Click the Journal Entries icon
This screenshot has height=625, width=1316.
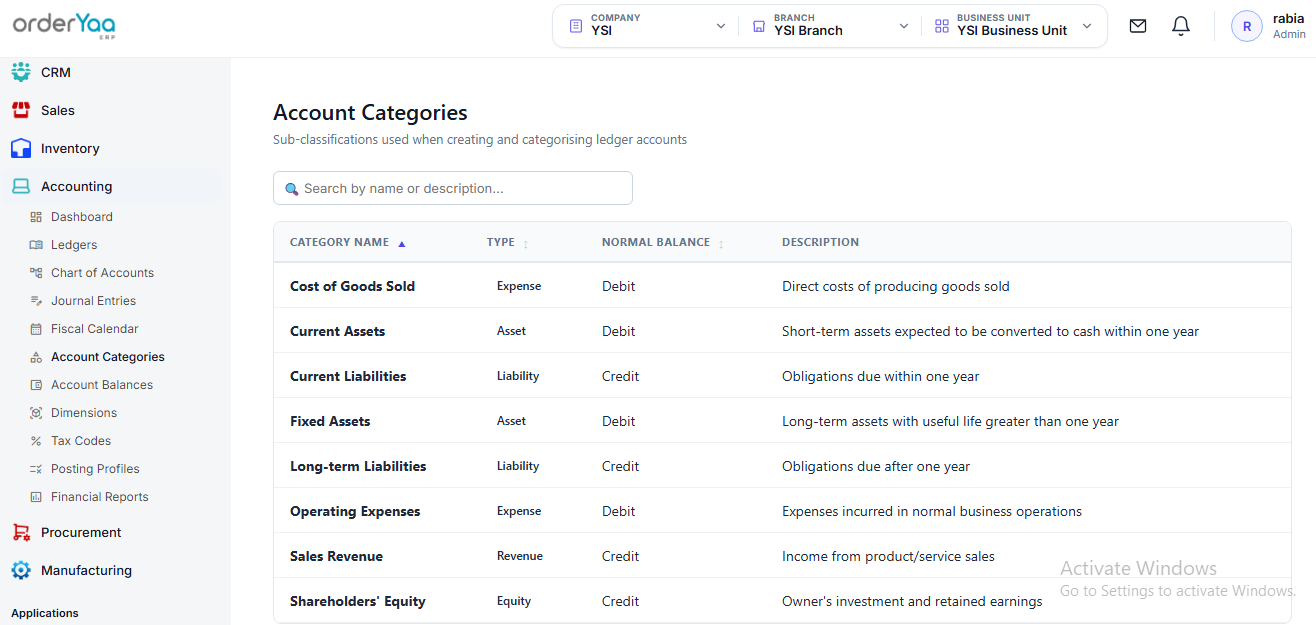click(36, 301)
